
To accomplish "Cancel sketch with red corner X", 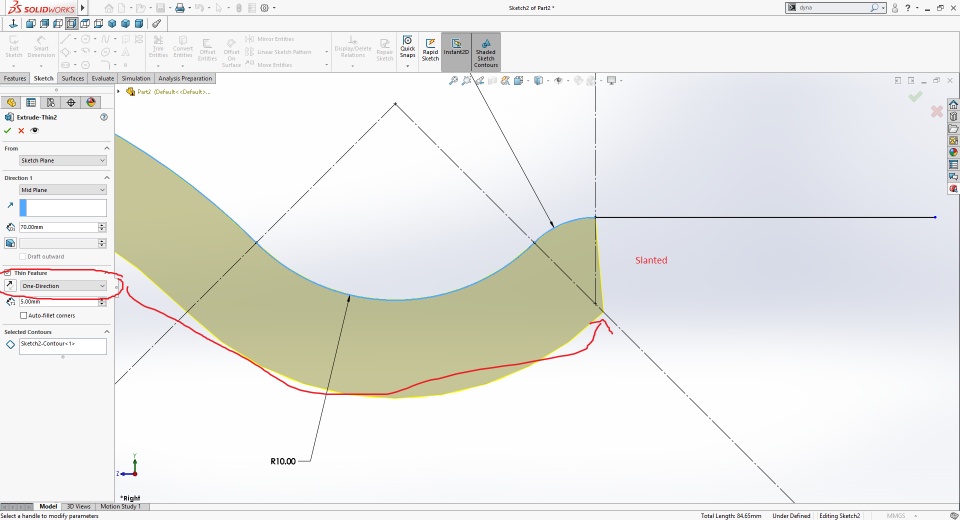I will pos(937,111).
